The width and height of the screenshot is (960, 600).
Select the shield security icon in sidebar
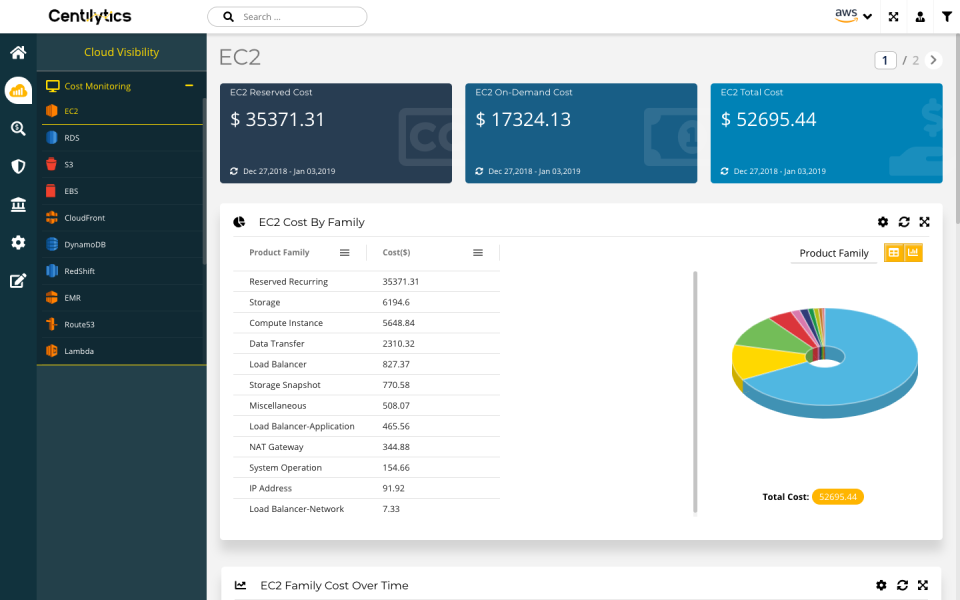pos(18,166)
